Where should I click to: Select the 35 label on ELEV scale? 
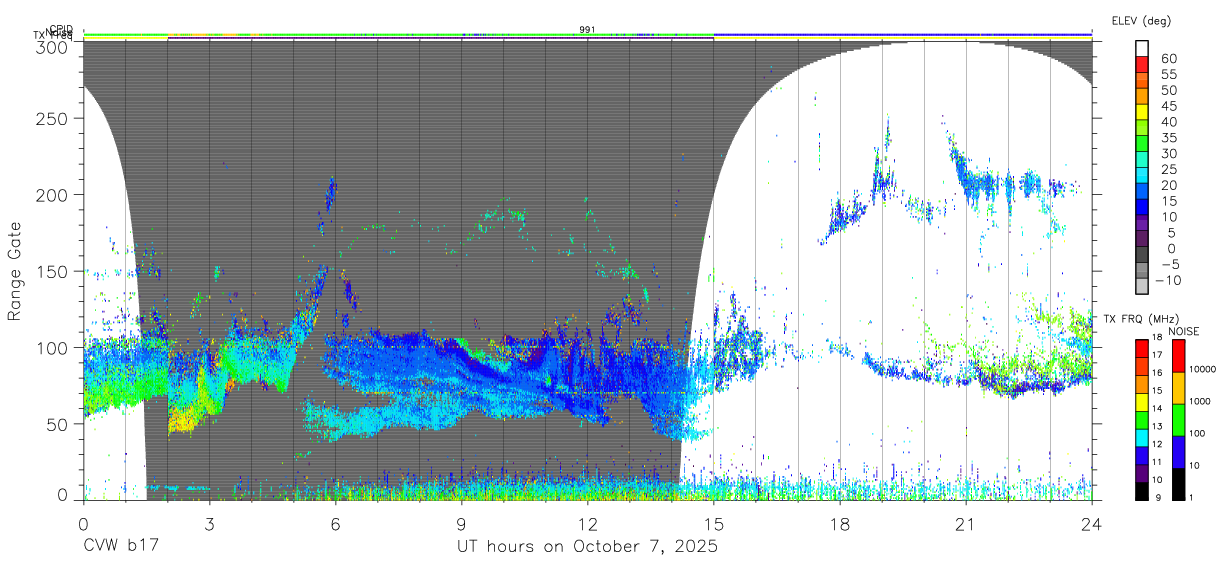(x=1167, y=137)
